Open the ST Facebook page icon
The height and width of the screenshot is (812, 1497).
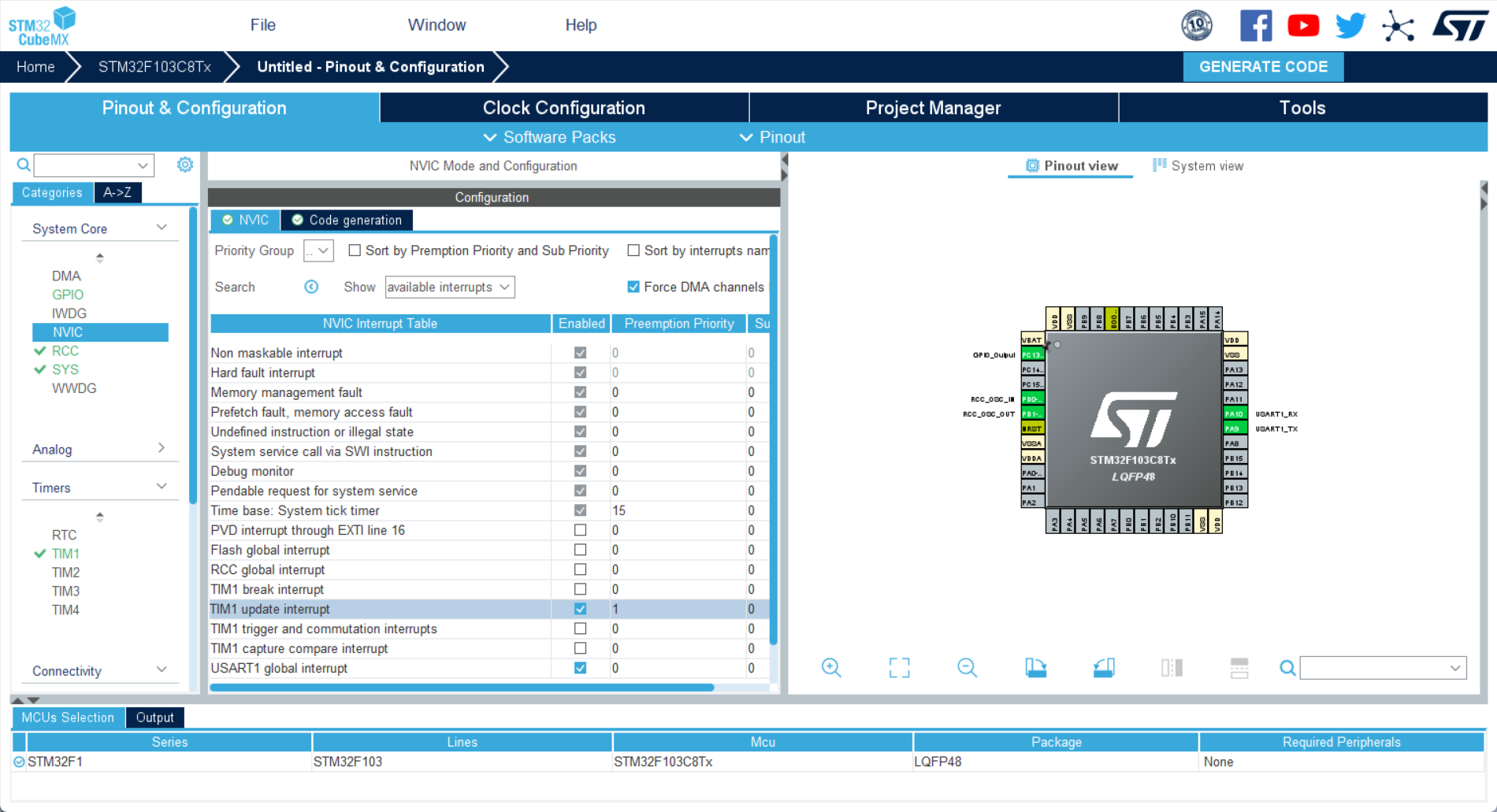1256,26
